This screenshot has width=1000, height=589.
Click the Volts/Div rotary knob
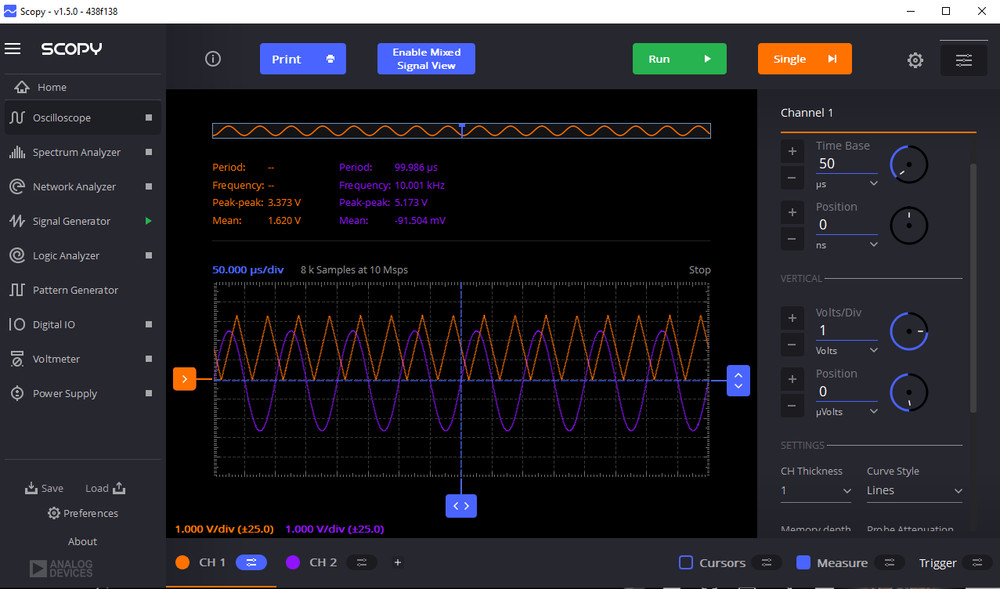(908, 330)
